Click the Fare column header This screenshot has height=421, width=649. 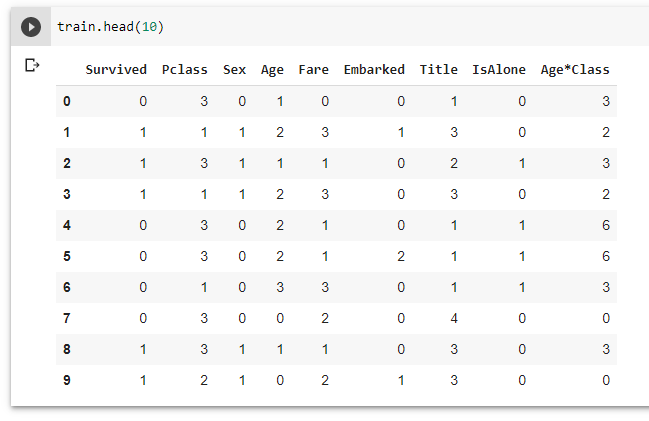click(313, 70)
